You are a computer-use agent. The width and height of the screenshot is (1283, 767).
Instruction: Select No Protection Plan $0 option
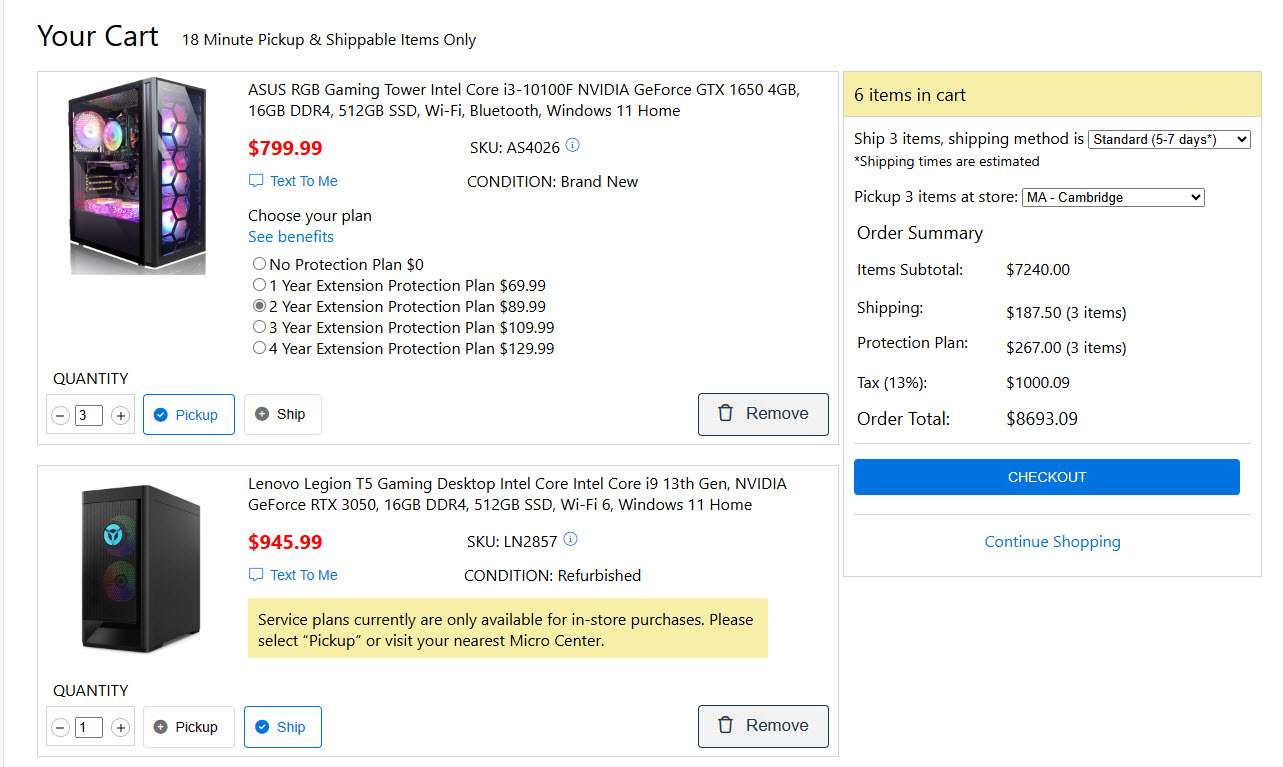tap(260, 264)
